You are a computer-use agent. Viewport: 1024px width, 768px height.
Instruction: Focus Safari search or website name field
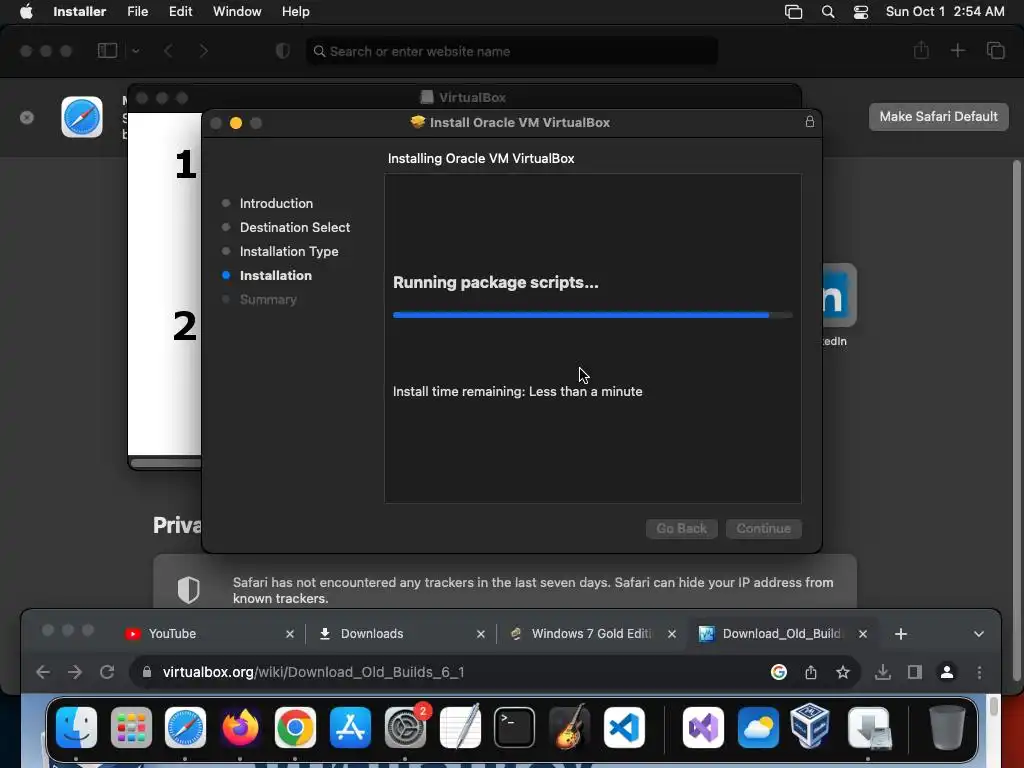512,51
